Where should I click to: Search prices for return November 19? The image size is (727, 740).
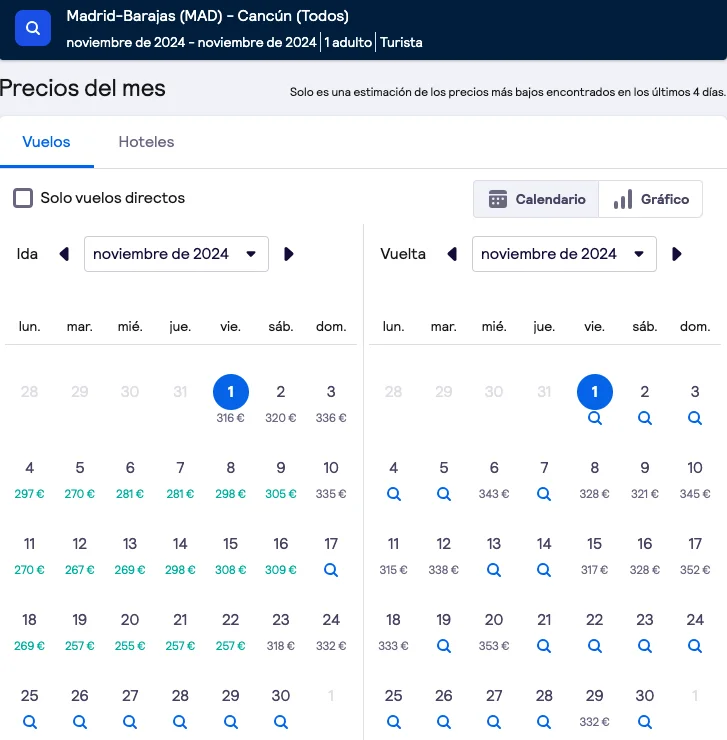444,646
